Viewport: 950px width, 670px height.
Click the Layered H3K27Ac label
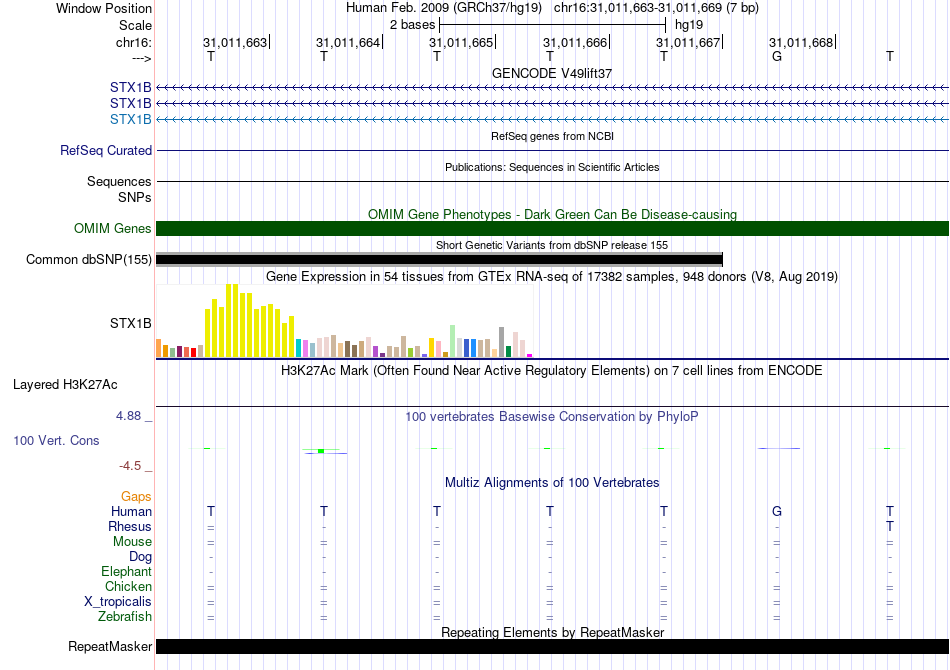click(65, 385)
